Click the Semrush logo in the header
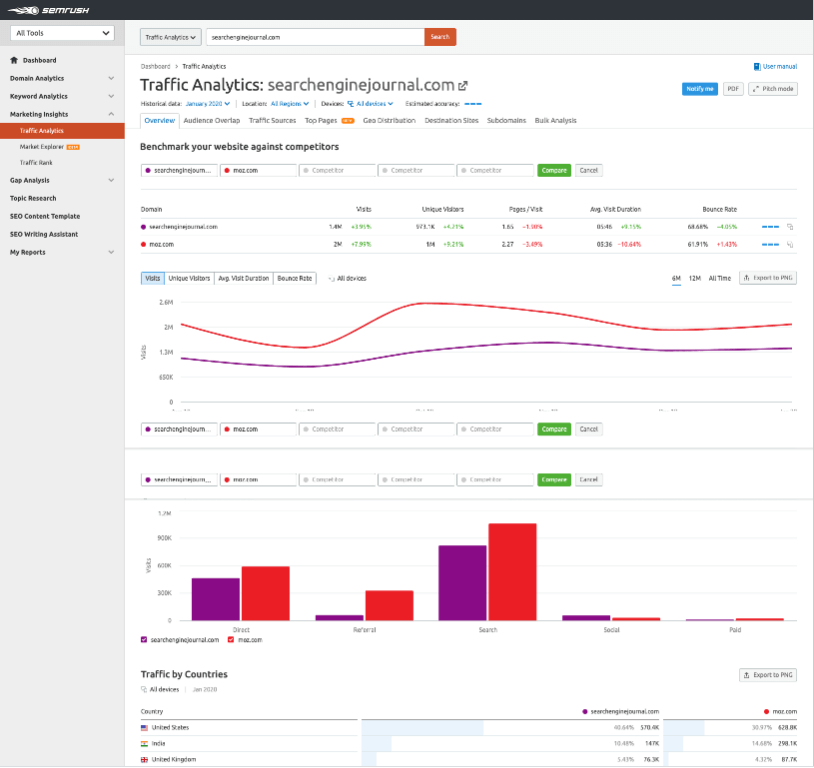The image size is (814, 768). pos(49,10)
